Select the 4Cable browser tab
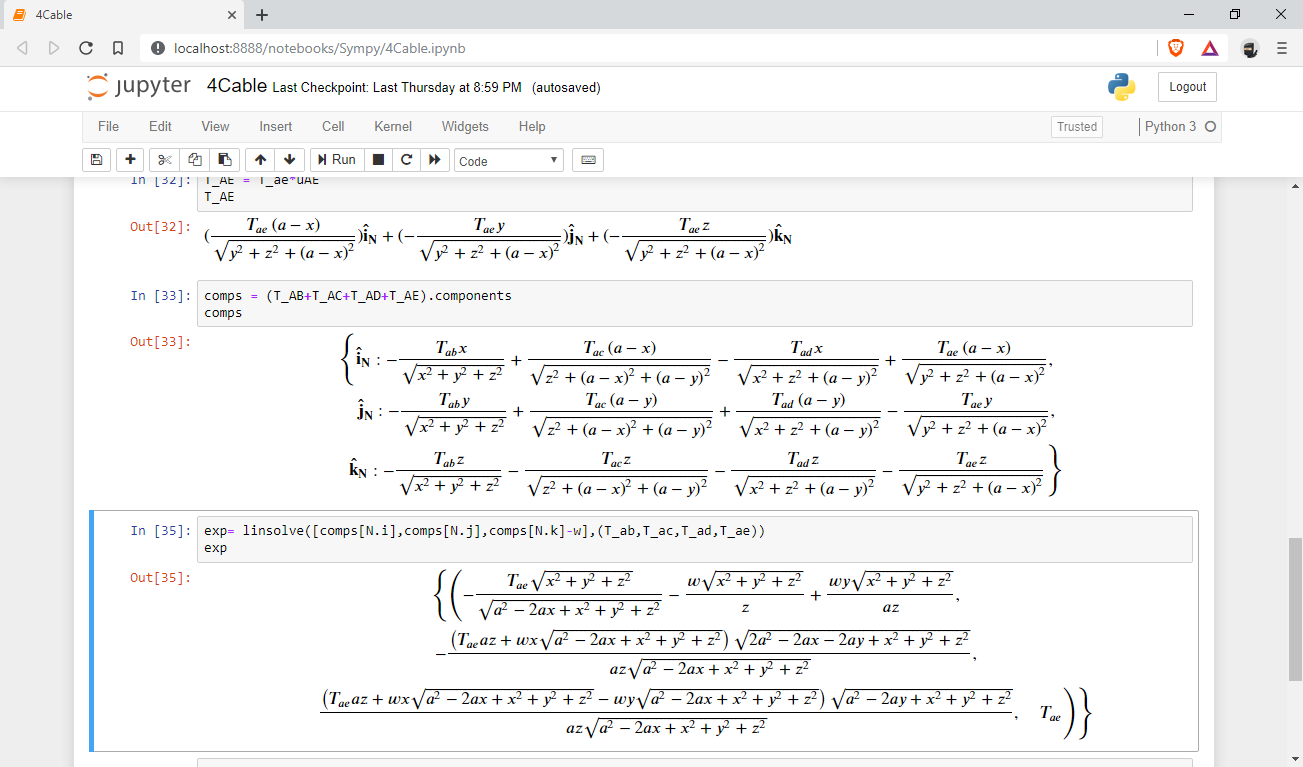This screenshot has height=767, width=1303. [x=122, y=15]
